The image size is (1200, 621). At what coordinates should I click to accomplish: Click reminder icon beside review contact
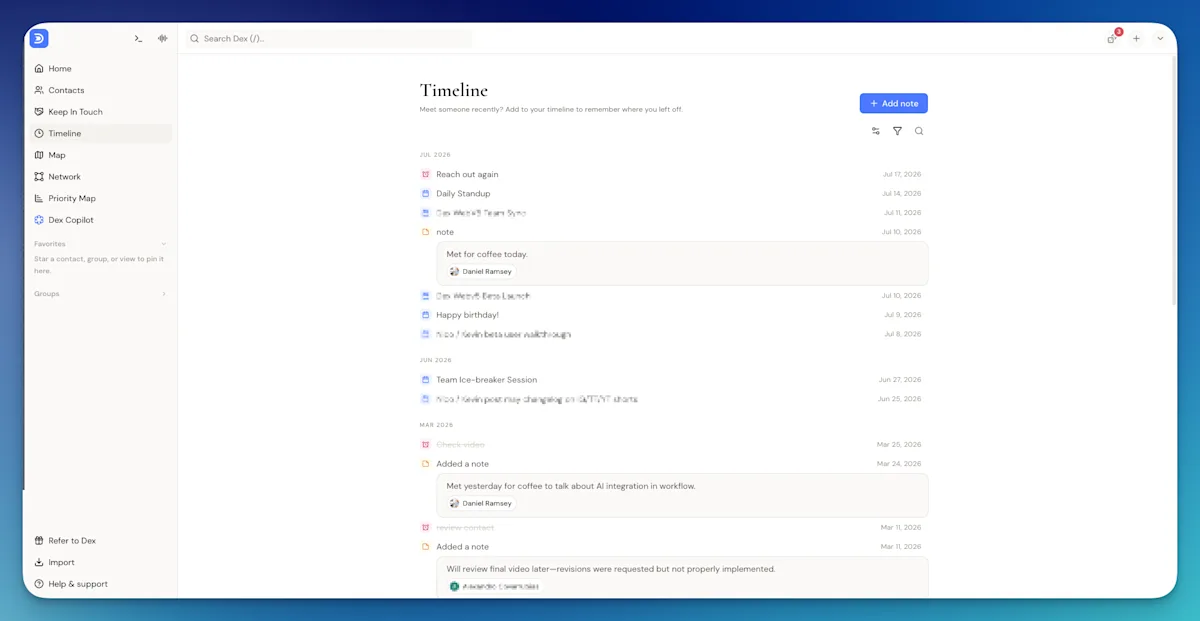point(425,528)
